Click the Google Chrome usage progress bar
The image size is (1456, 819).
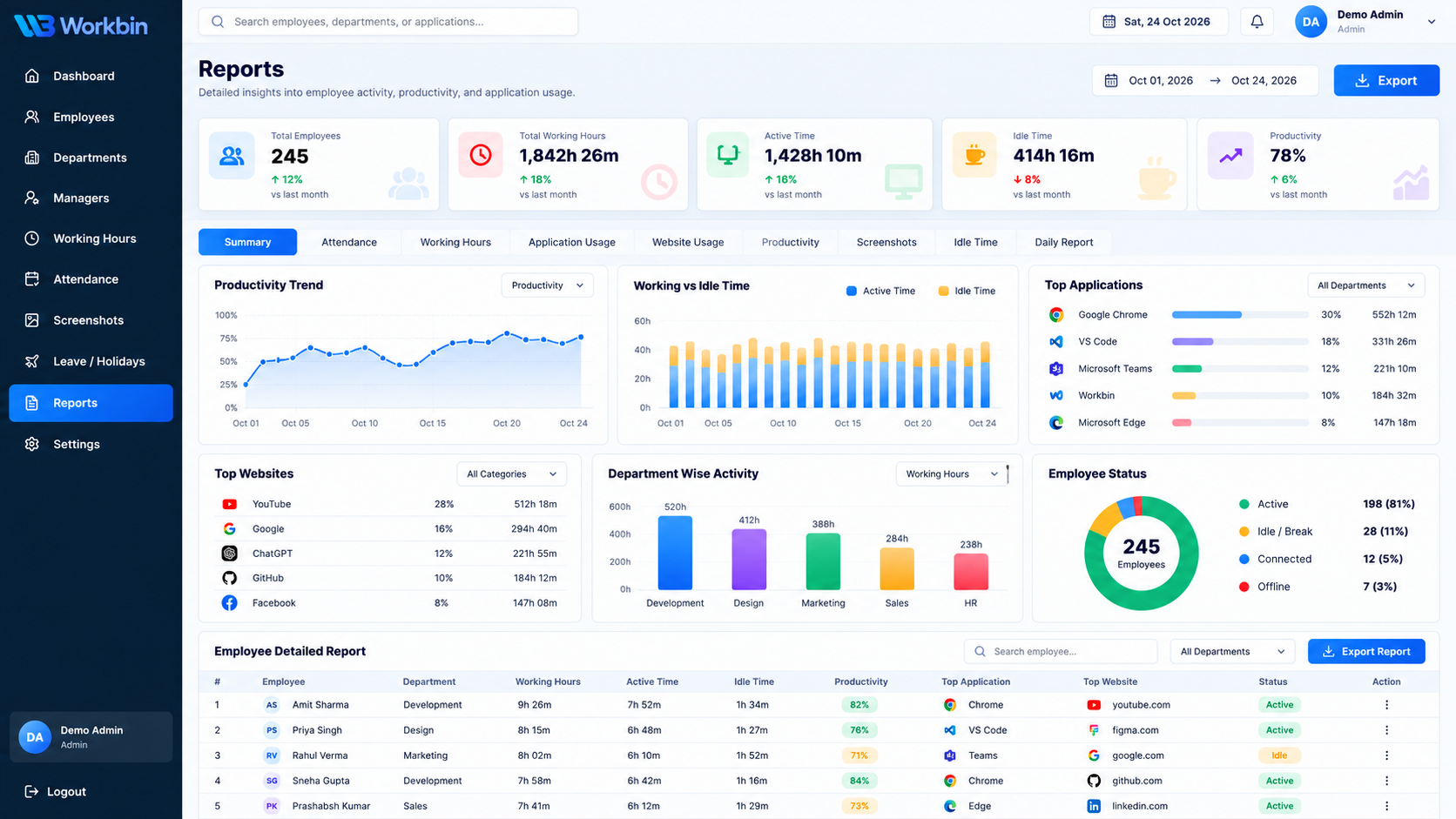1240,315
